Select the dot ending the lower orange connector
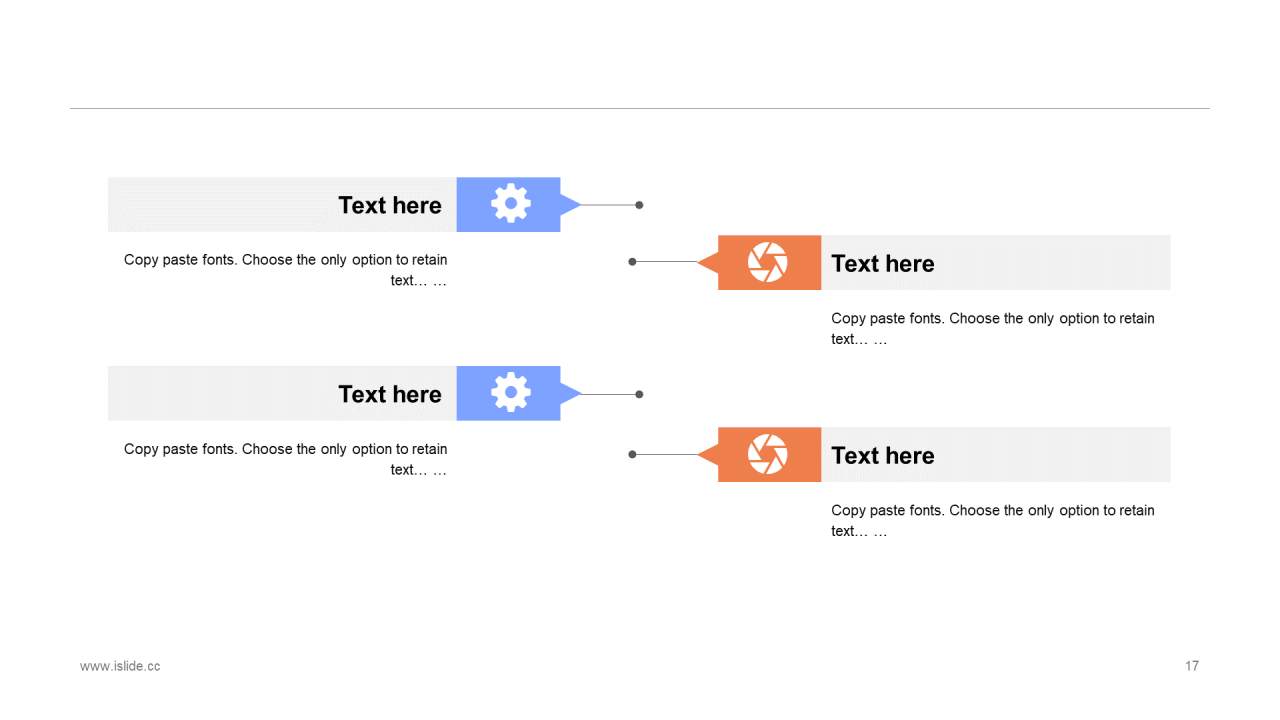1280x720 pixels. pos(632,454)
